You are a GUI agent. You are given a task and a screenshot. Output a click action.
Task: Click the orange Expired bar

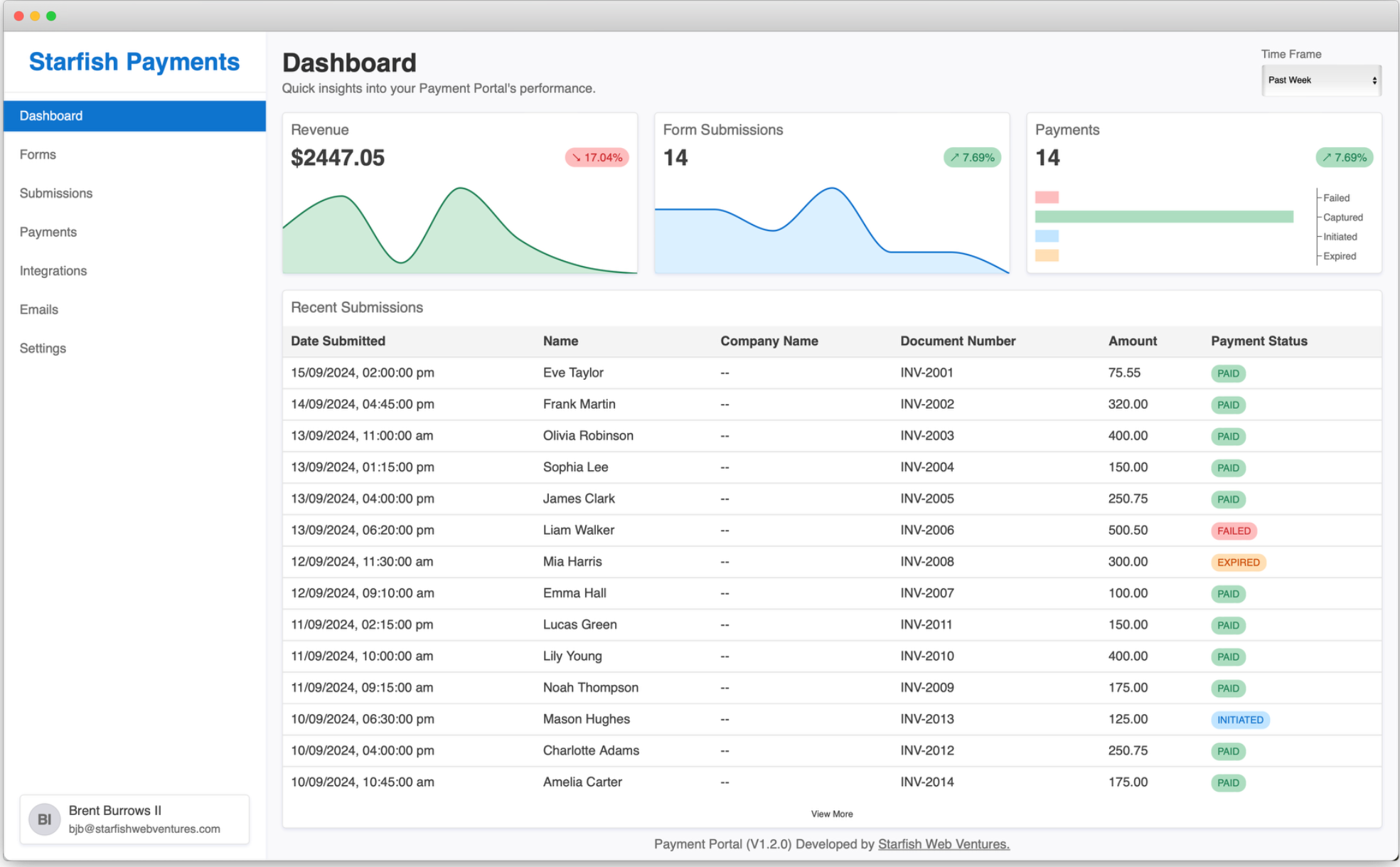point(1047,255)
